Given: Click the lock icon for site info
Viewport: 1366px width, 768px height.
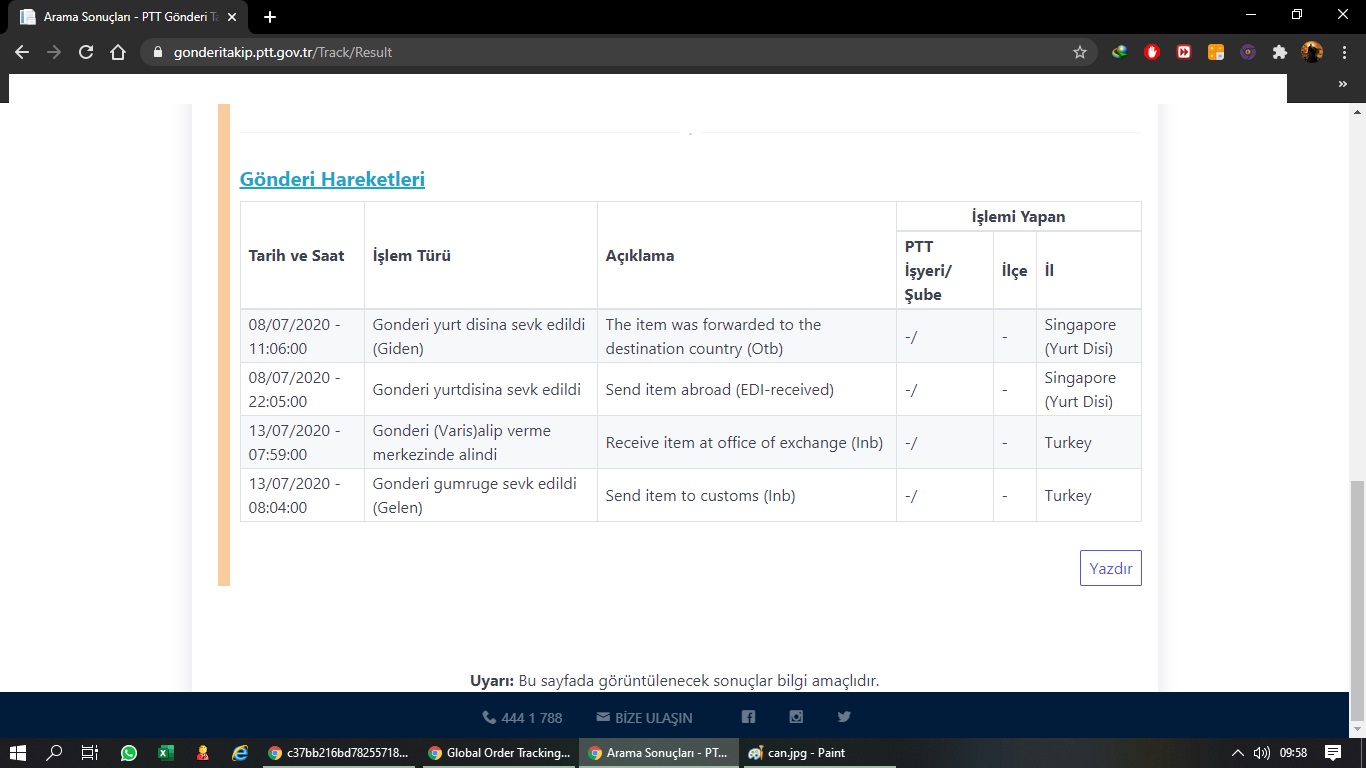Looking at the screenshot, I should point(158,52).
